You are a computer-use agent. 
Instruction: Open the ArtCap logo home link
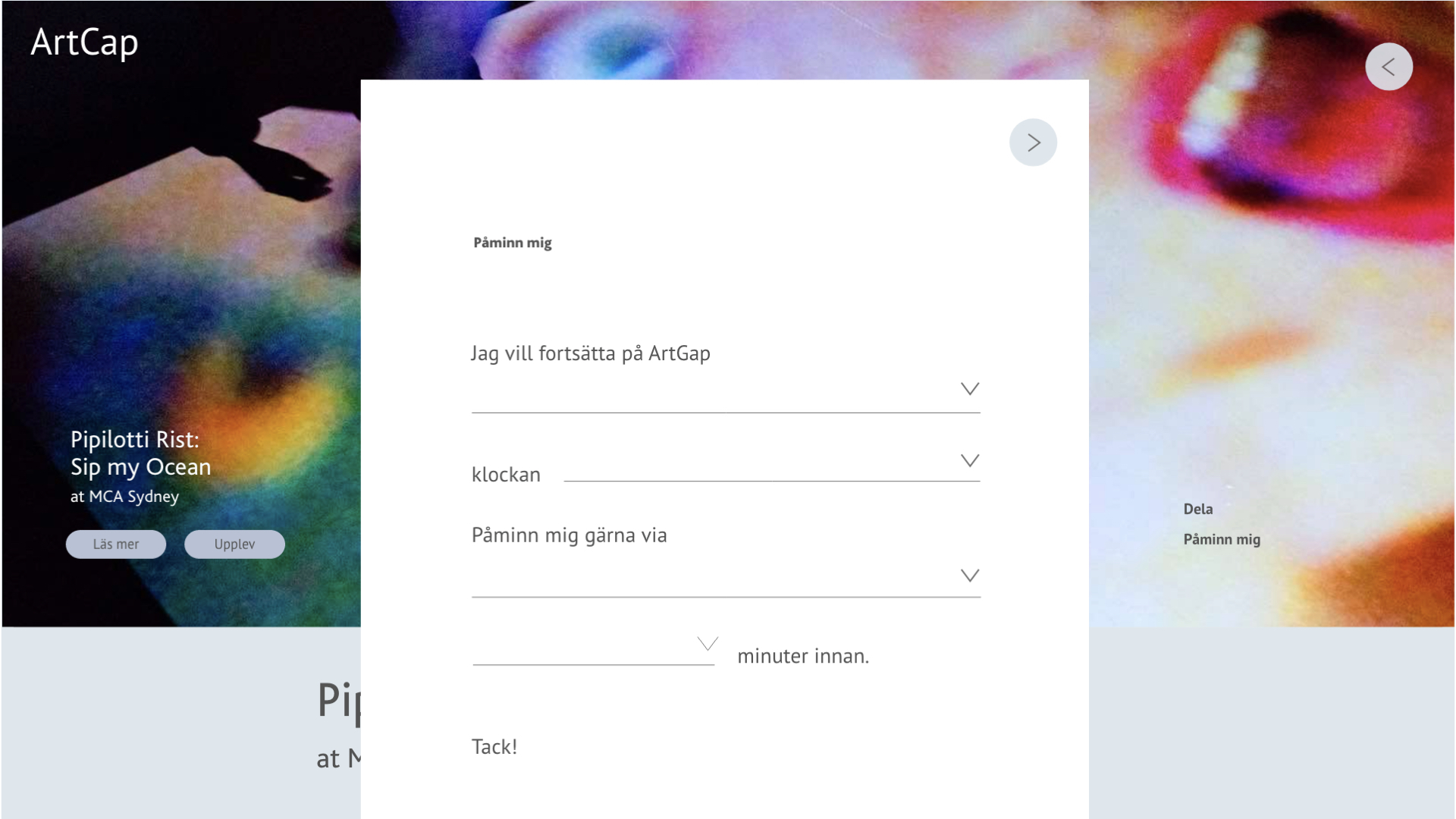[84, 42]
